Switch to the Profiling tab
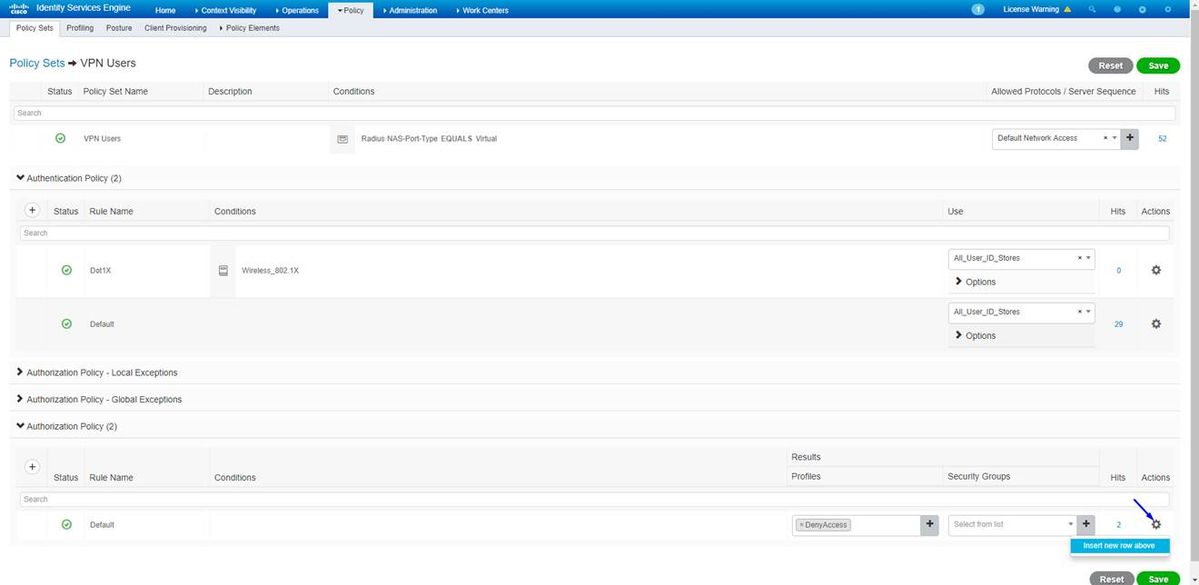 (80, 28)
